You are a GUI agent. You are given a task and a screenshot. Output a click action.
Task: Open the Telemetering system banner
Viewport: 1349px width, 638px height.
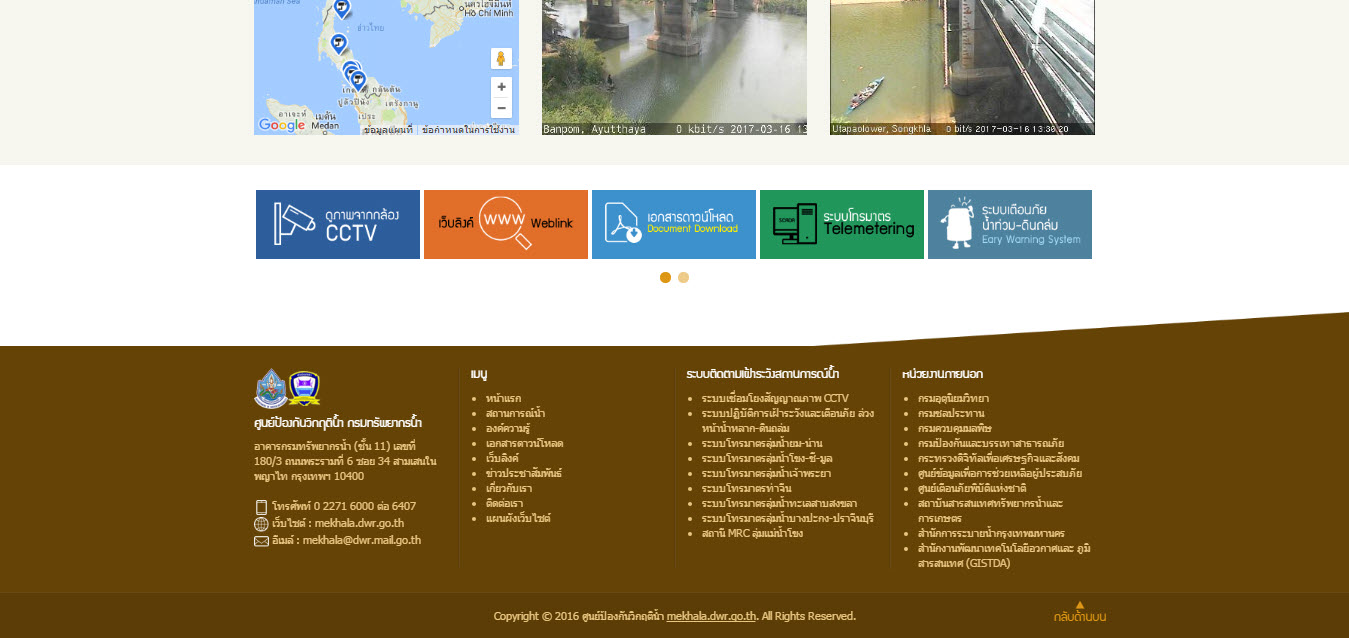pyautogui.click(x=842, y=225)
